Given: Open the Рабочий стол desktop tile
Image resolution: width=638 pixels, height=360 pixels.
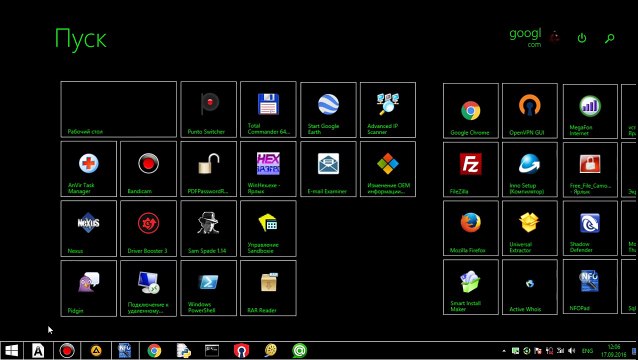Looking at the screenshot, I should [x=118, y=109].
